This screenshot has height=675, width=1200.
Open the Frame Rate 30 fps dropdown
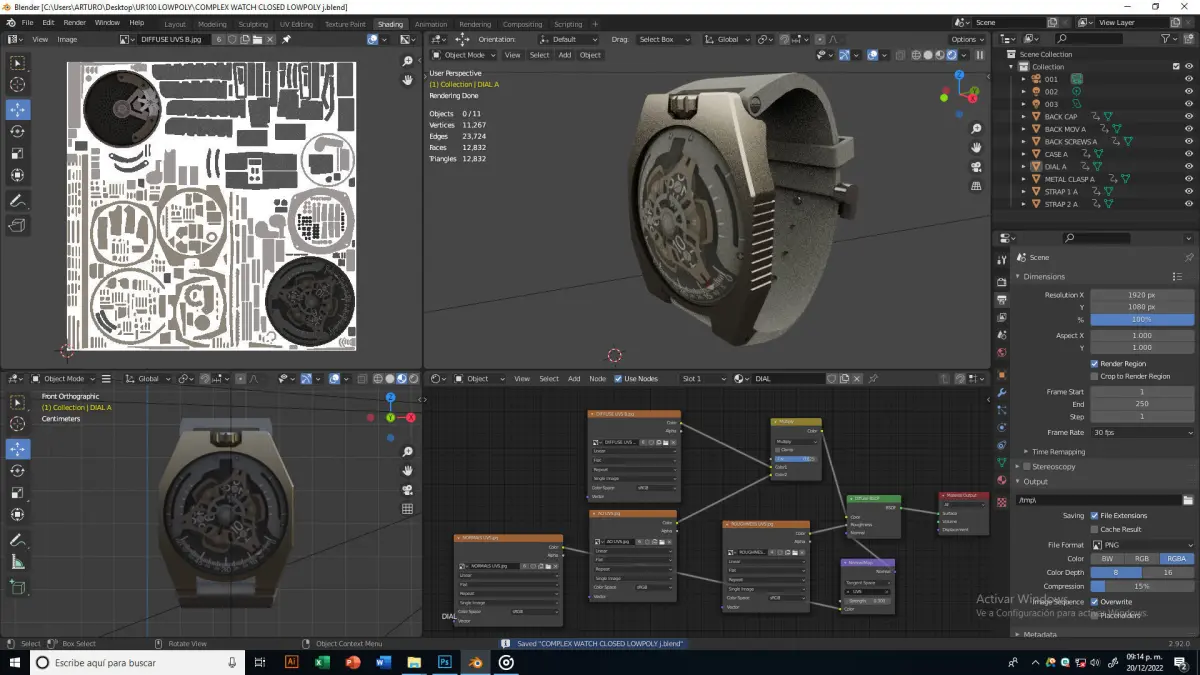tap(1142, 433)
